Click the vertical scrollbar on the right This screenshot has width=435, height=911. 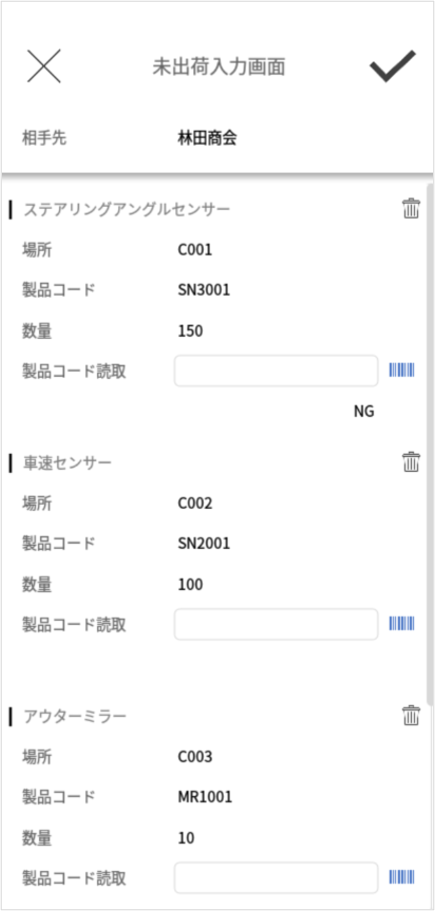click(x=430, y=444)
